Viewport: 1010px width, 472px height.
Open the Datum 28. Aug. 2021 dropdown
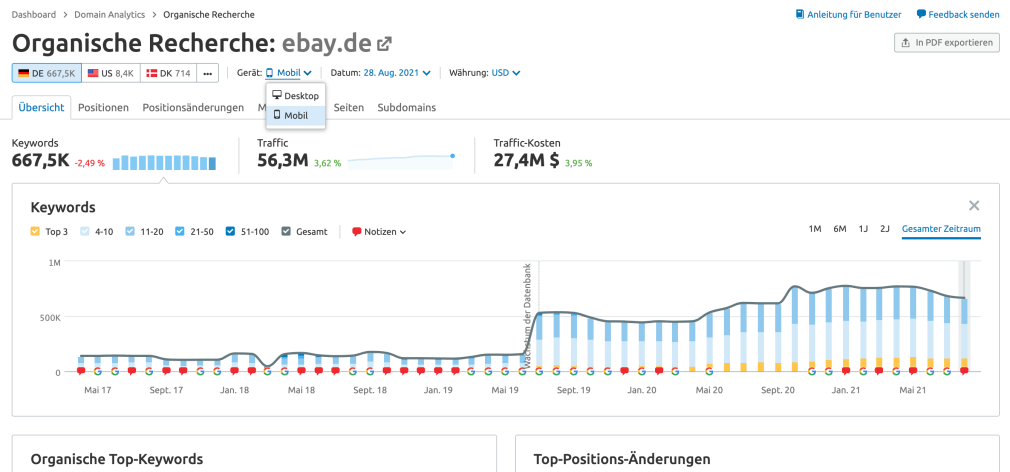point(397,73)
